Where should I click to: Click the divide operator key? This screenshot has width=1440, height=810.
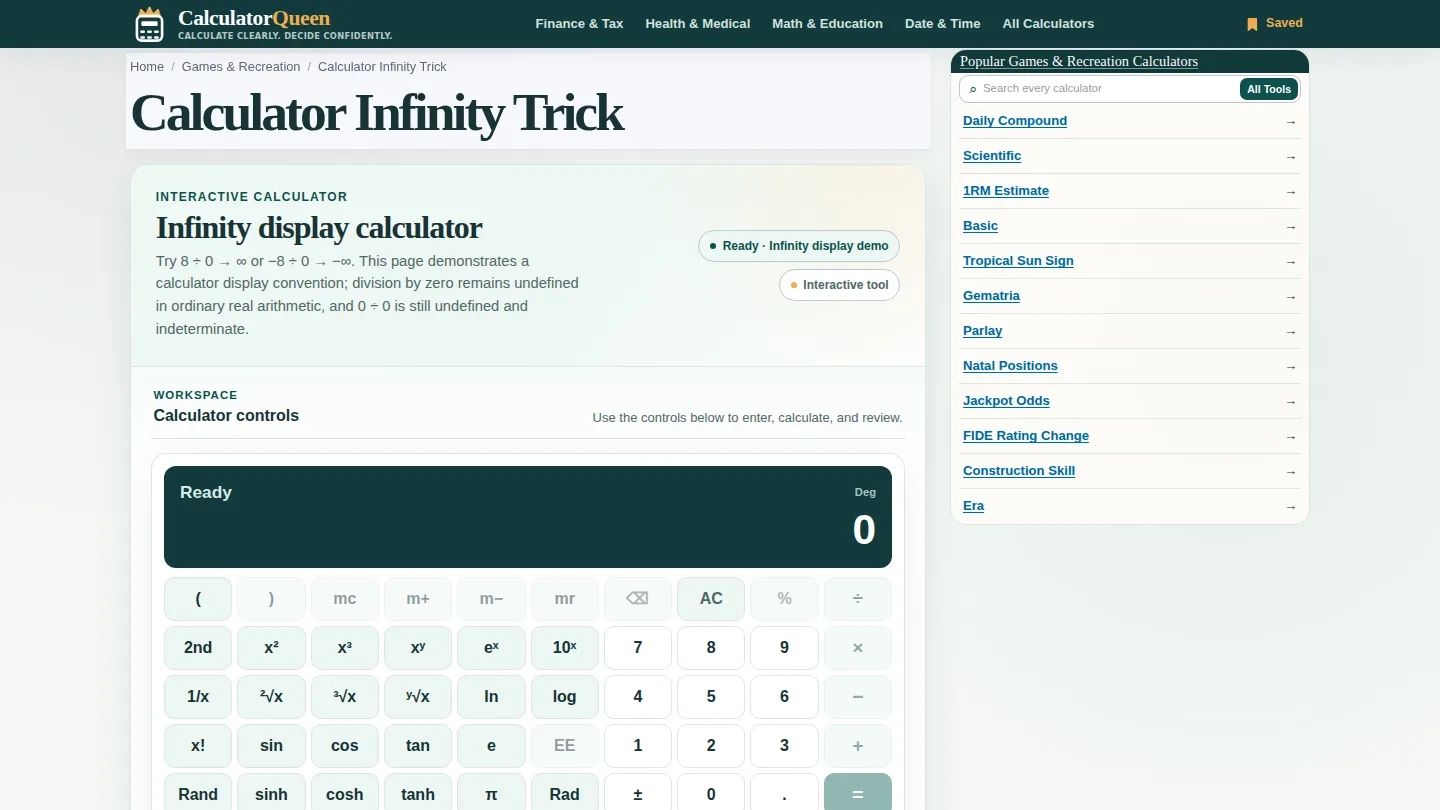click(857, 599)
